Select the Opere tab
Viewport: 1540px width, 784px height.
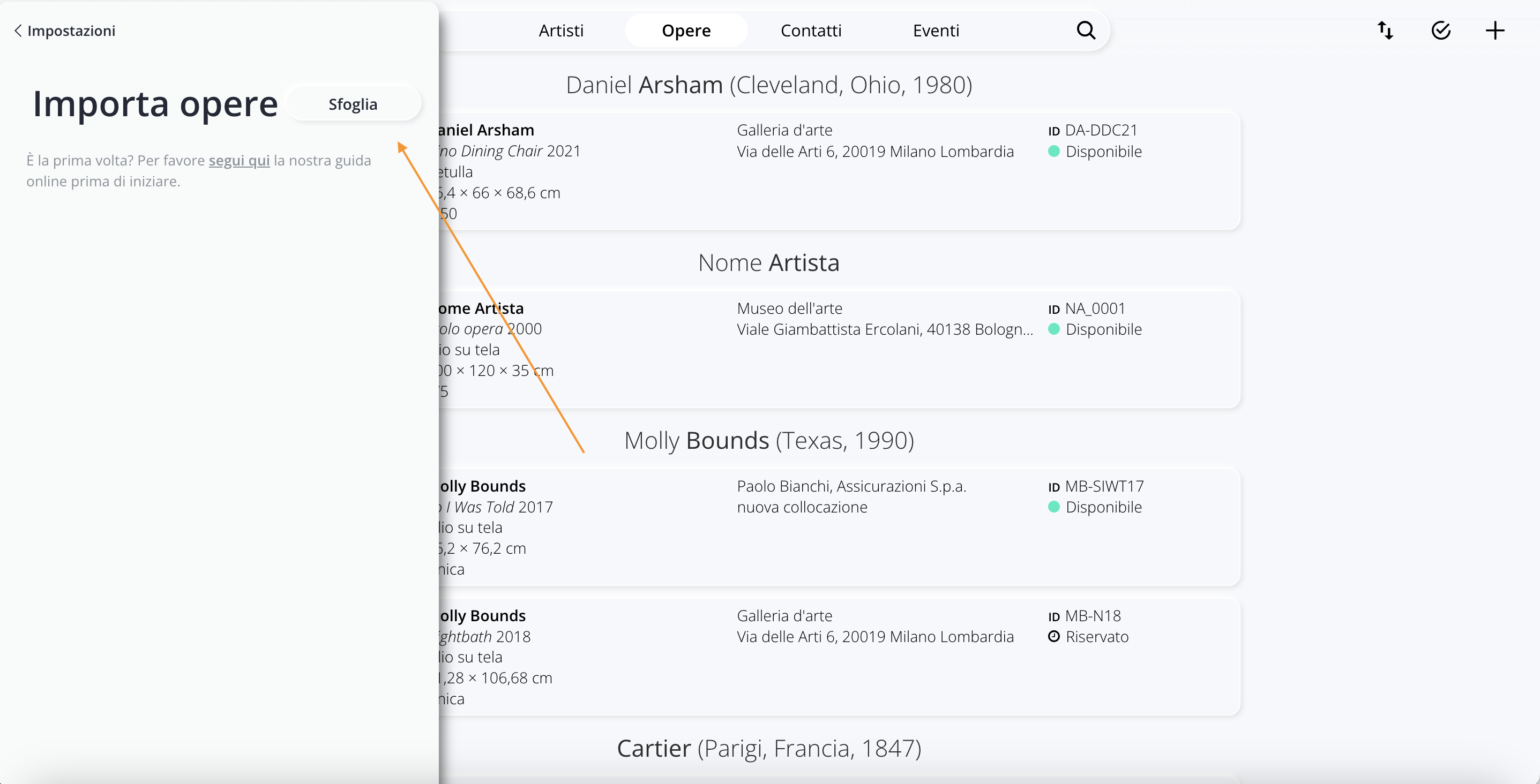coord(686,31)
